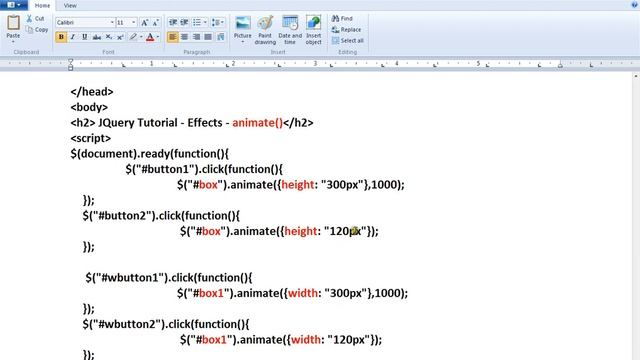This screenshot has height=360, width=640.
Task: Justify the paragraph text
Action: point(208,37)
